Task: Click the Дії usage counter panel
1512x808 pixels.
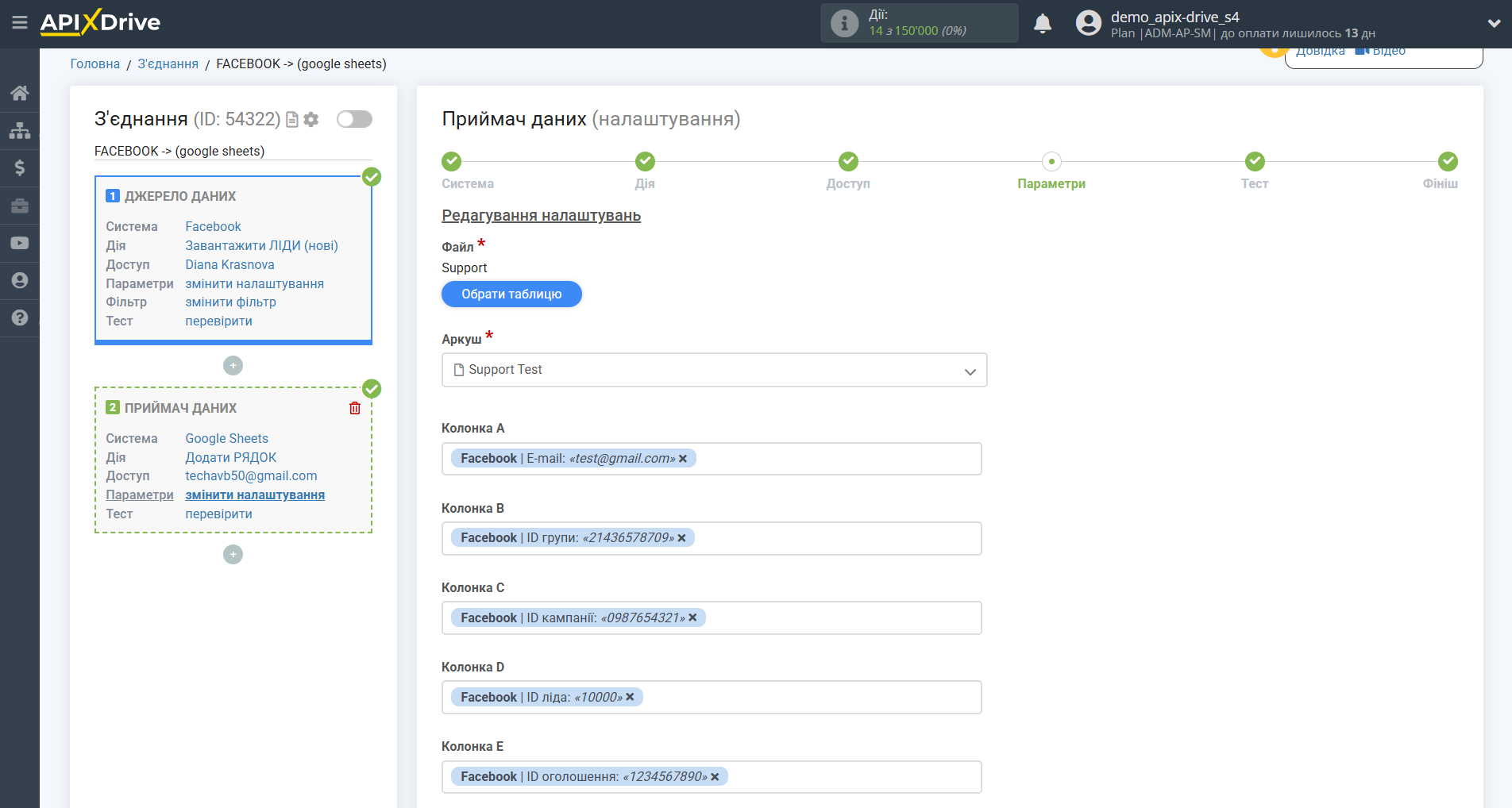Action: (x=919, y=23)
